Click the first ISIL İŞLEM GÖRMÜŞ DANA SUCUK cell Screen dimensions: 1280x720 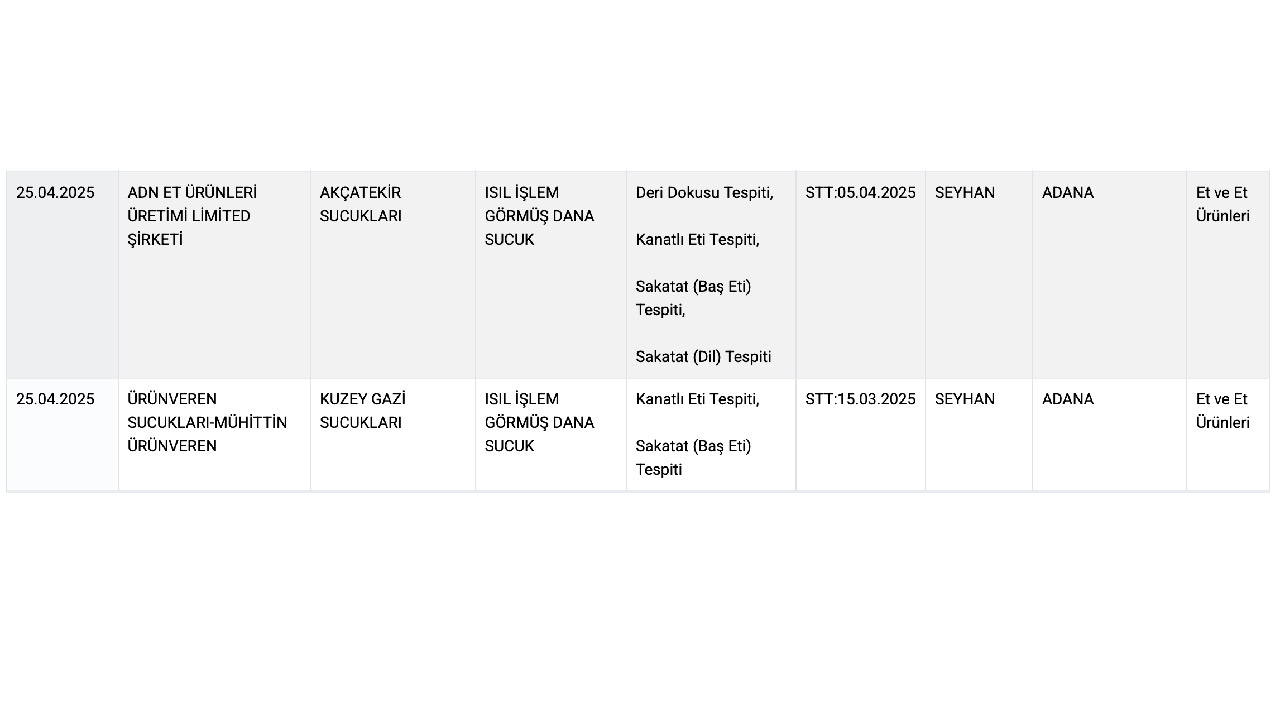[x=551, y=275]
